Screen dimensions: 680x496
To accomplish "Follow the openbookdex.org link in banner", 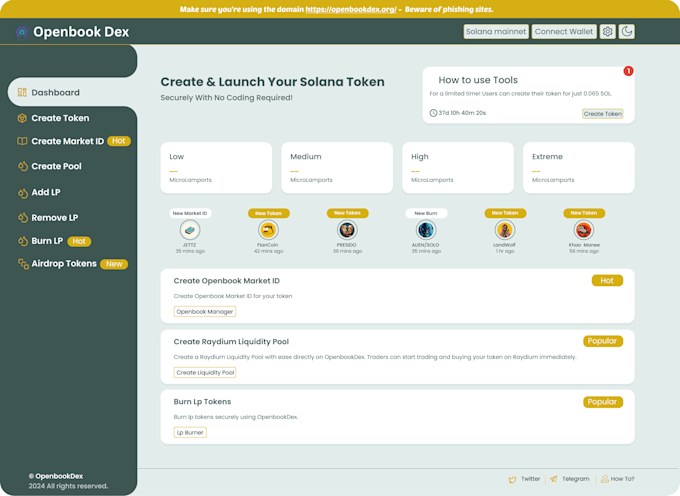I will pyautogui.click(x=351, y=9).
